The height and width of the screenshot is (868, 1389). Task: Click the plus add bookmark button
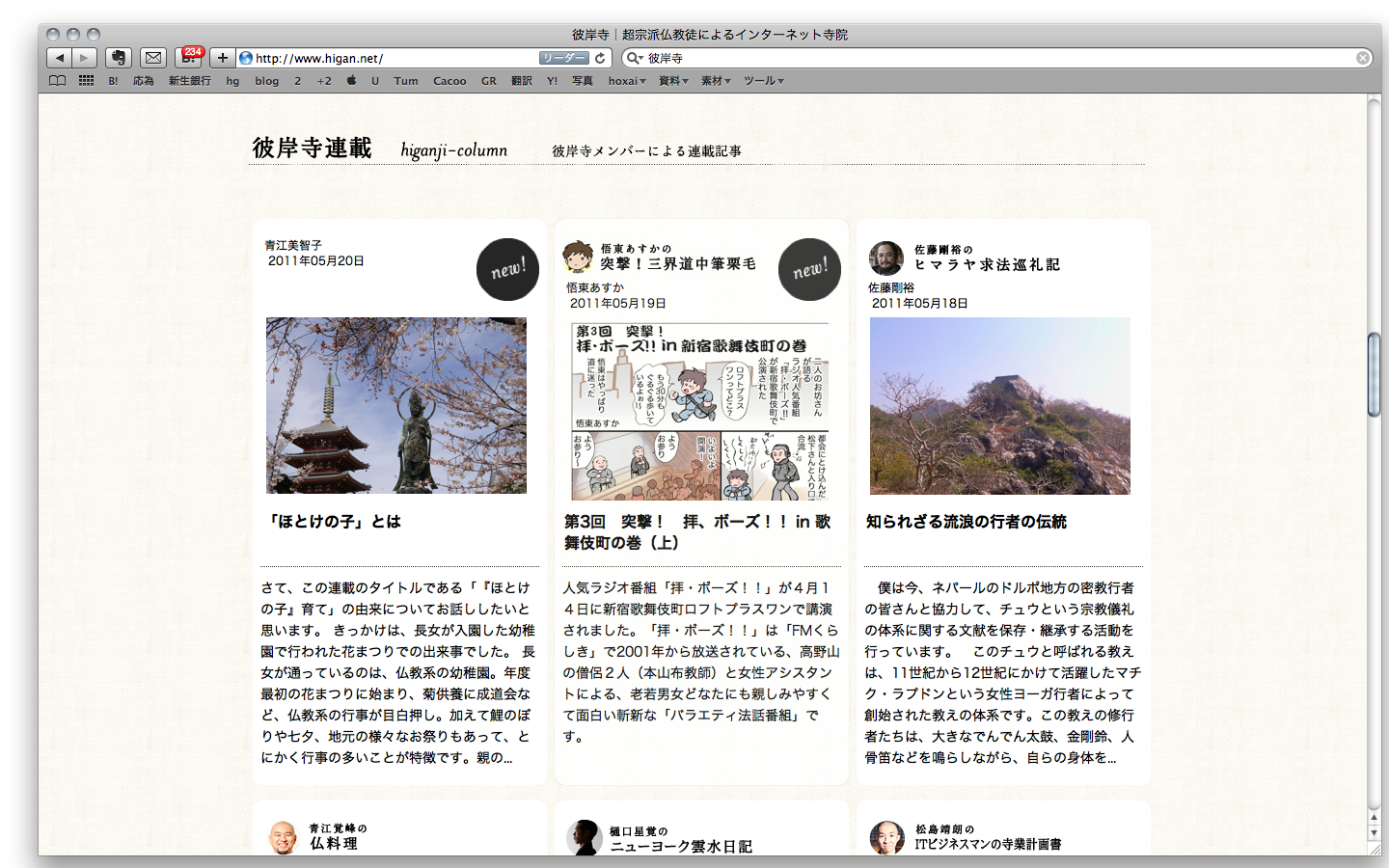(x=222, y=58)
